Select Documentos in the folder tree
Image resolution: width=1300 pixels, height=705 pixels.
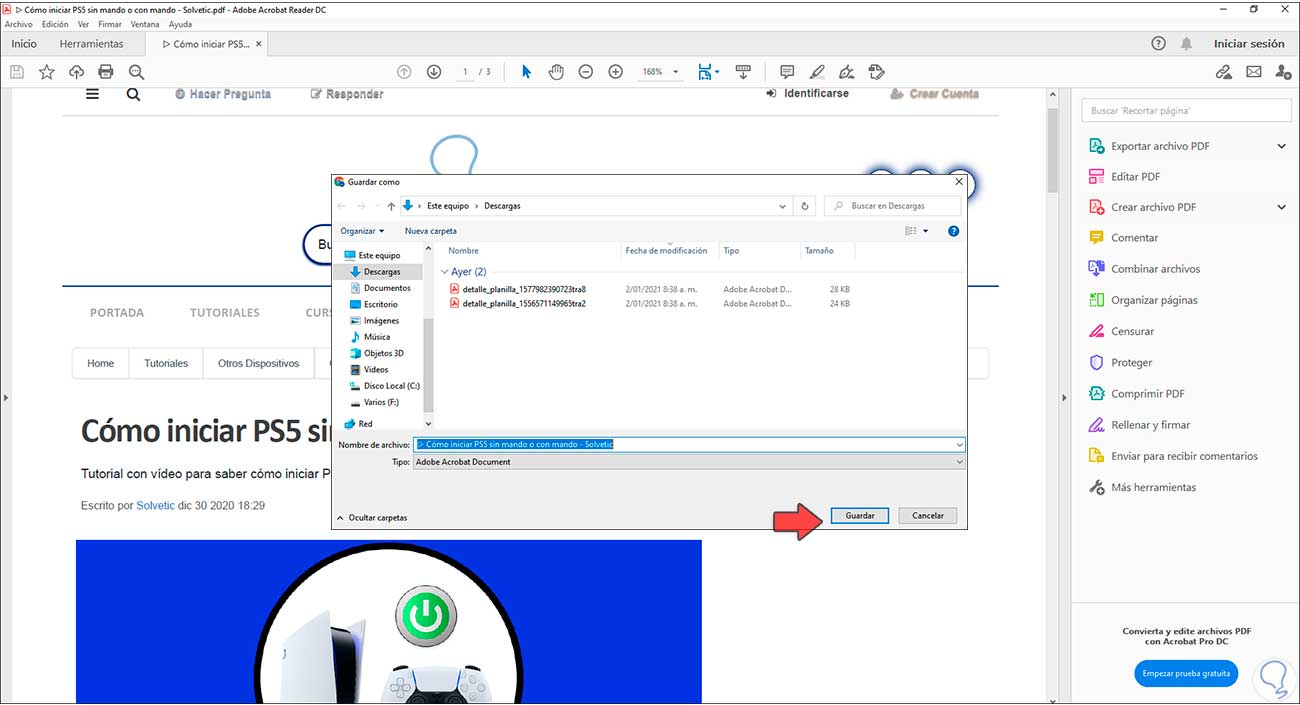(x=380, y=288)
